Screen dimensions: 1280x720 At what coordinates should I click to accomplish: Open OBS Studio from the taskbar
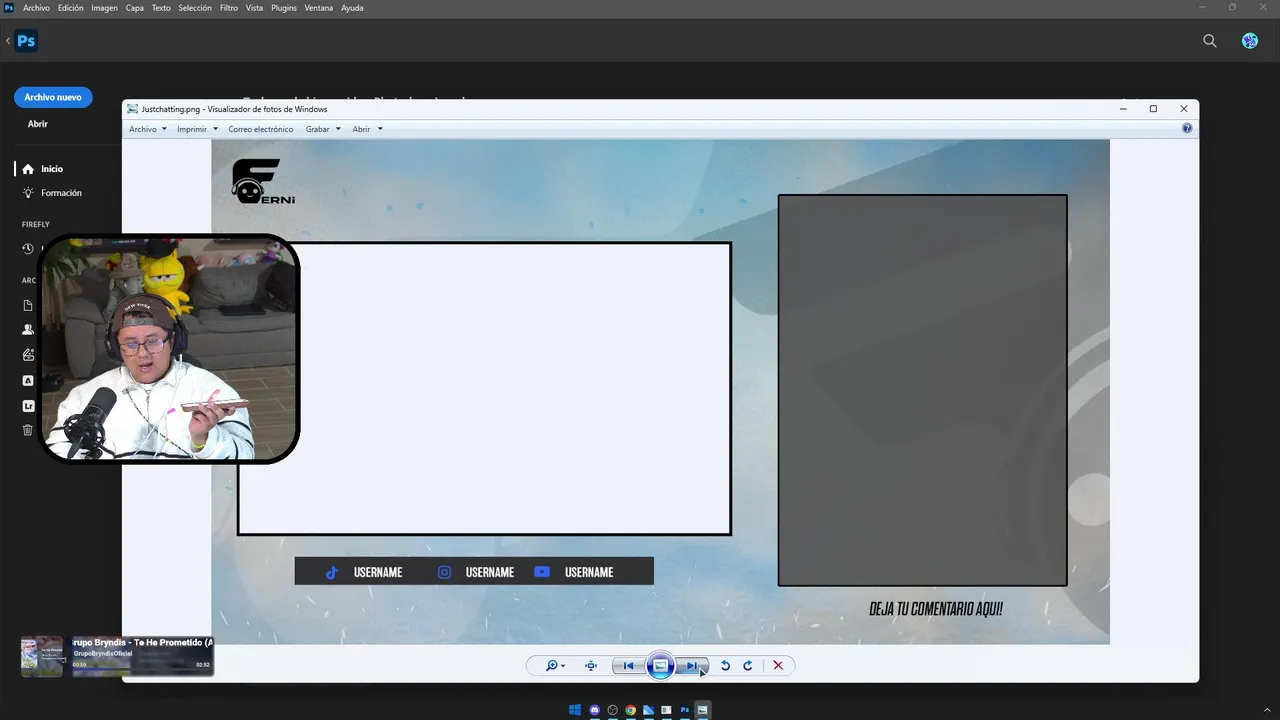[x=613, y=710]
